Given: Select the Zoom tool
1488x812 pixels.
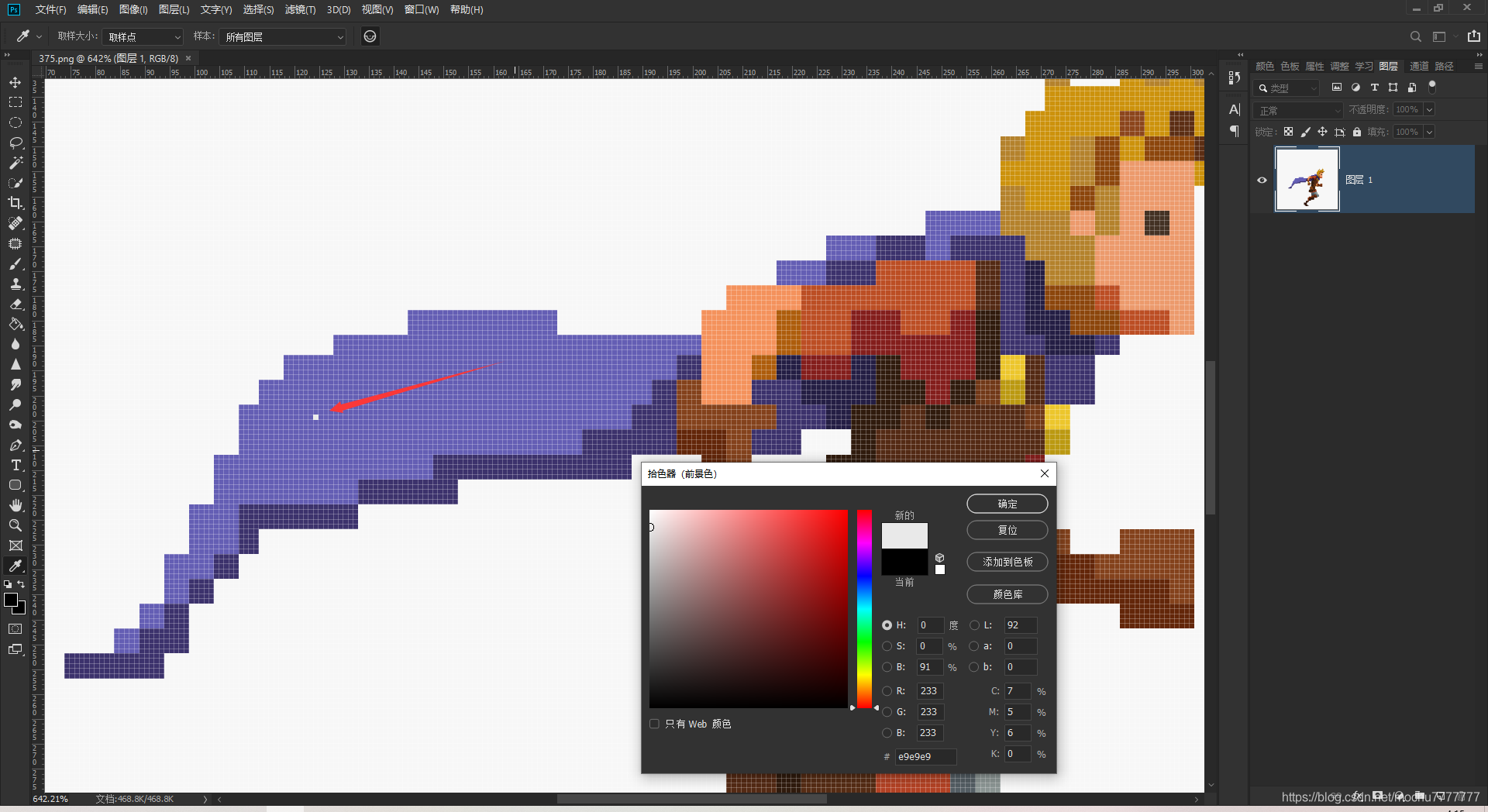Looking at the screenshot, I should point(15,525).
